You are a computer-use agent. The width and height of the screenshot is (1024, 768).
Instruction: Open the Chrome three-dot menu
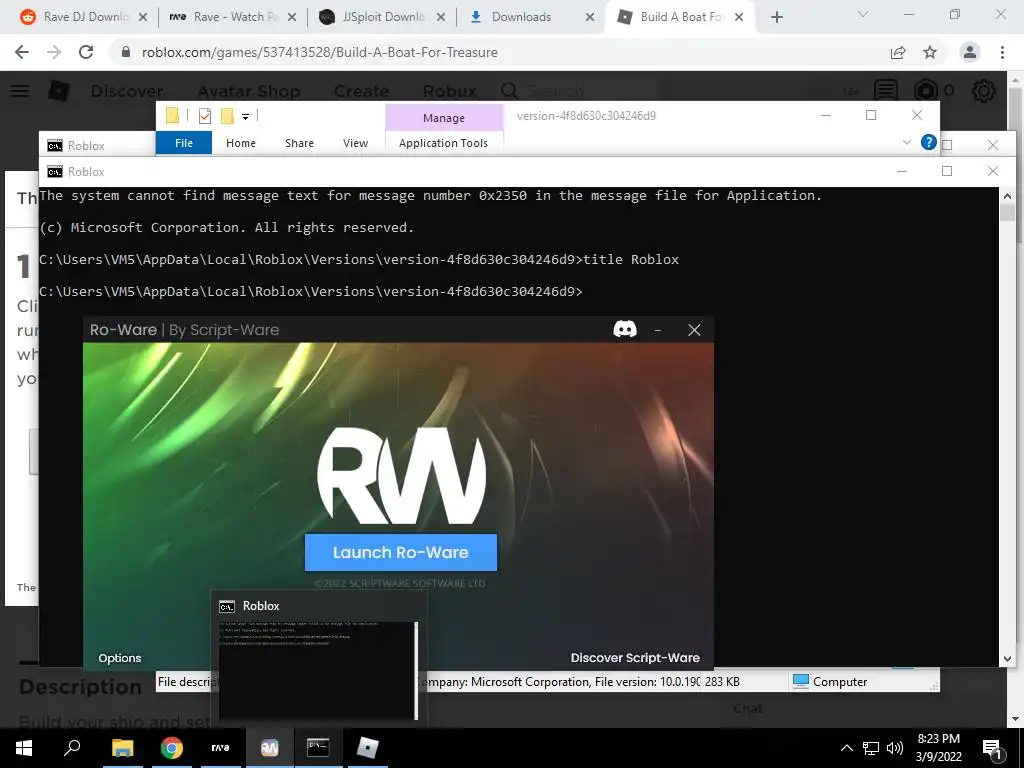point(1002,52)
